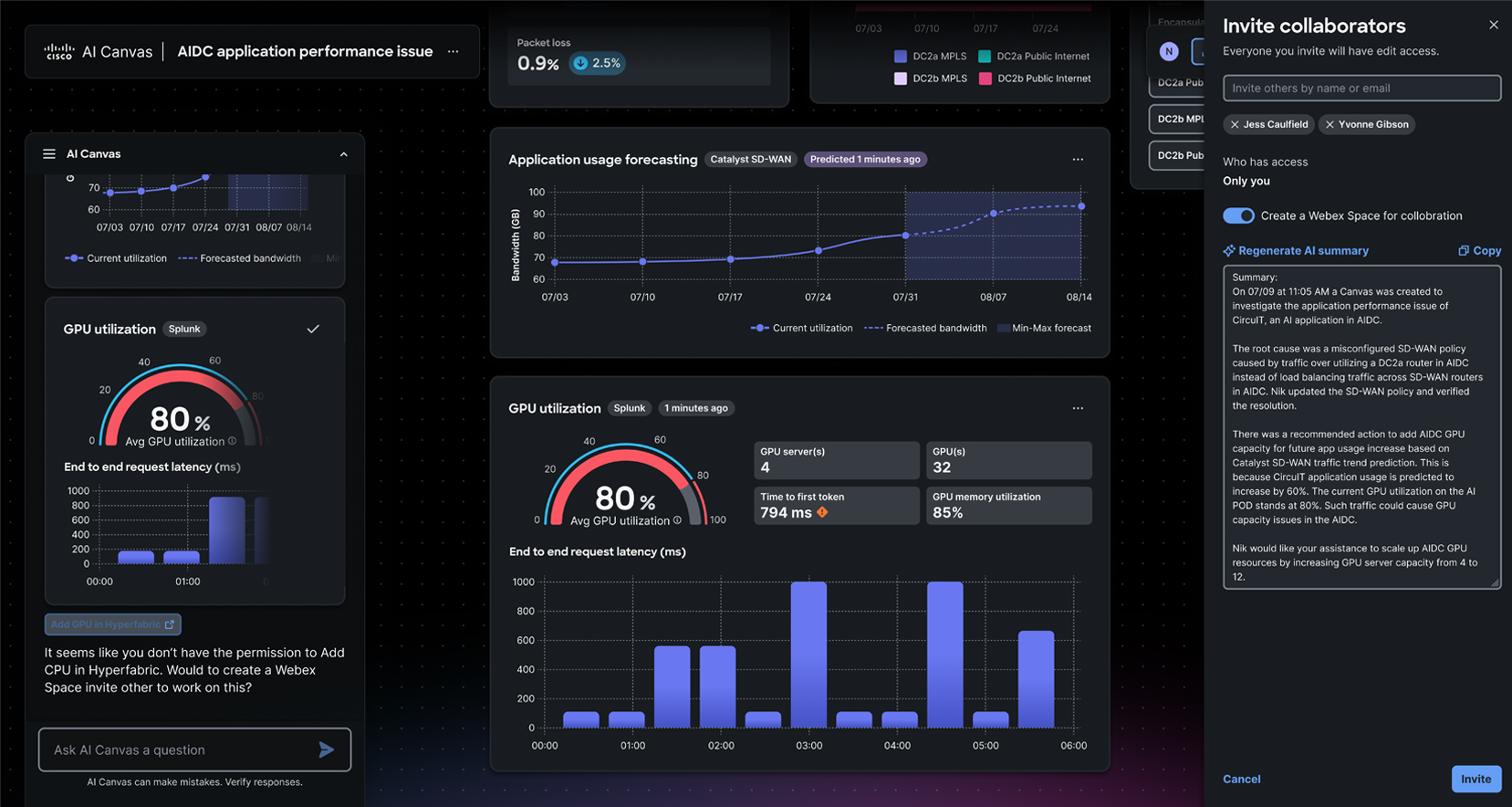
Task: Click the Time to first token warning icon
Action: coord(823,513)
